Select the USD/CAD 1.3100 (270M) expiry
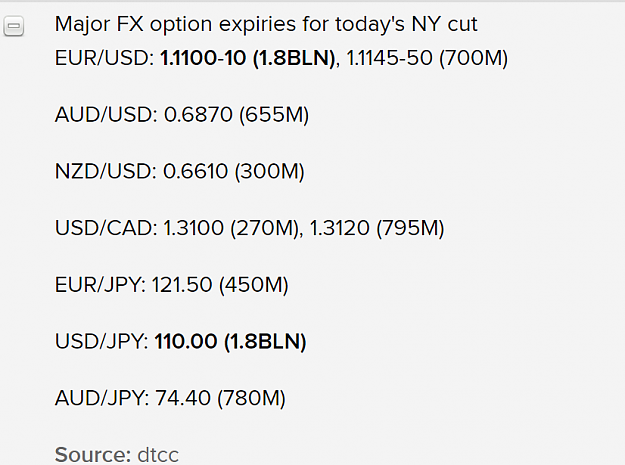The width and height of the screenshot is (625, 465). [231, 228]
